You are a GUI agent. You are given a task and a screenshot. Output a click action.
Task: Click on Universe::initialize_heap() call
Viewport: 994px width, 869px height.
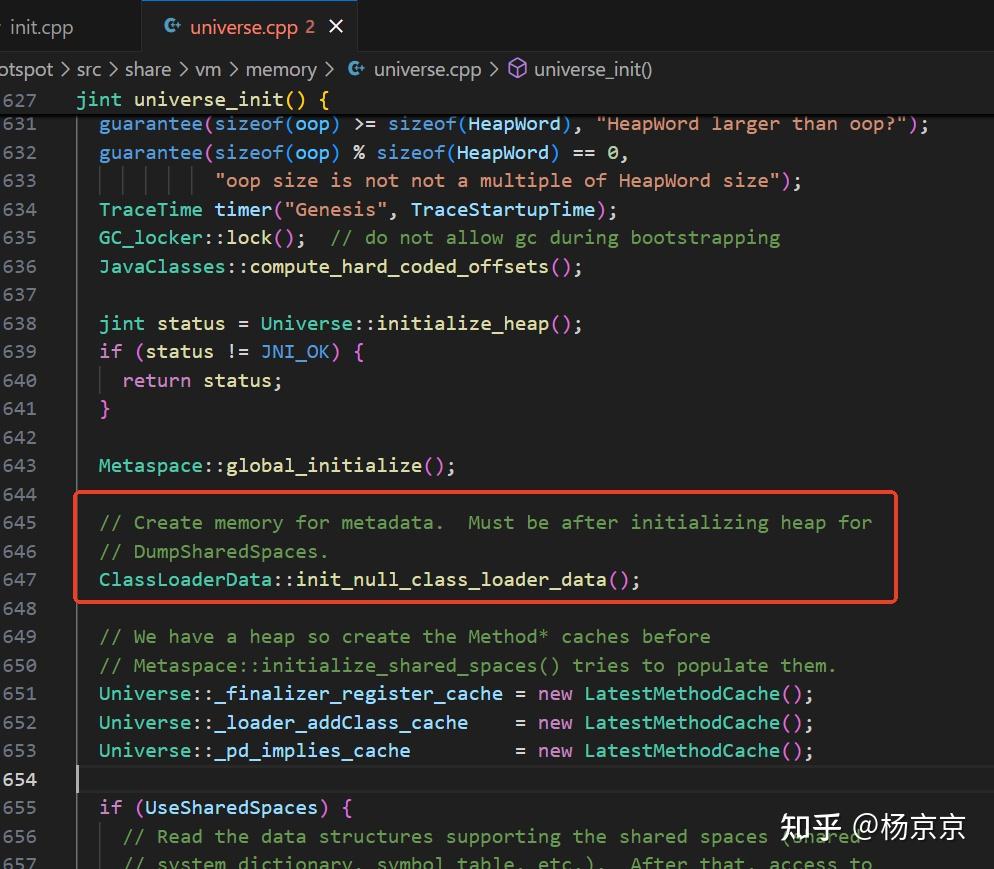click(x=421, y=324)
